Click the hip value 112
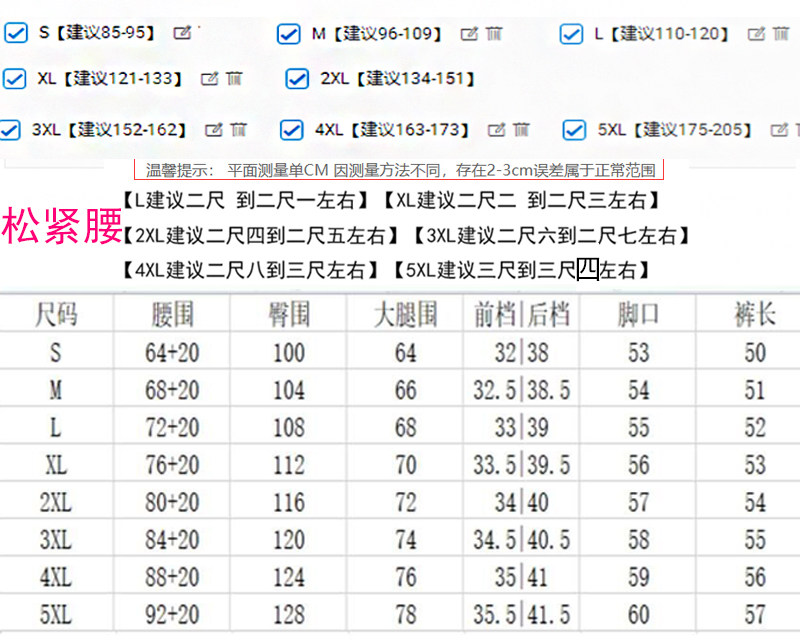Viewport: 800px width, 640px height. pos(289,465)
